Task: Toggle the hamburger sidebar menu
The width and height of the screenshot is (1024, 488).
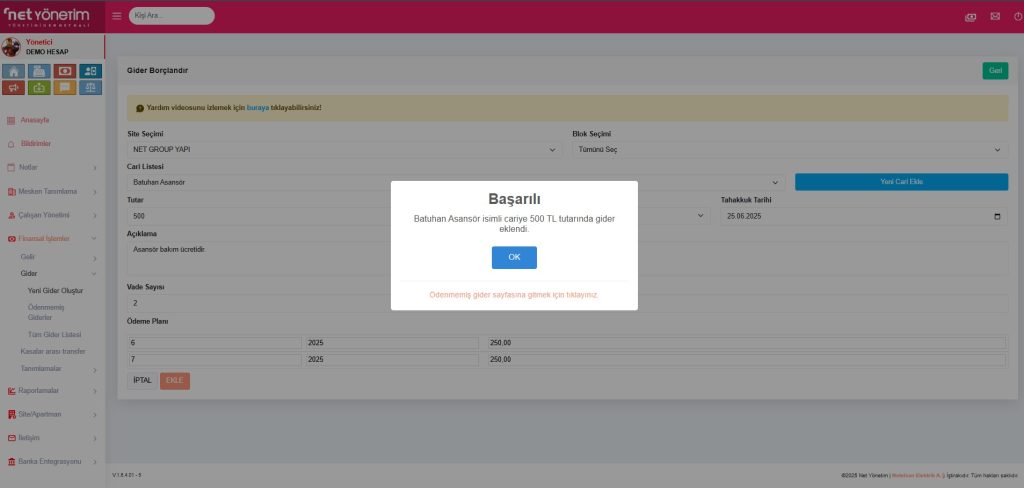Action: (x=117, y=16)
